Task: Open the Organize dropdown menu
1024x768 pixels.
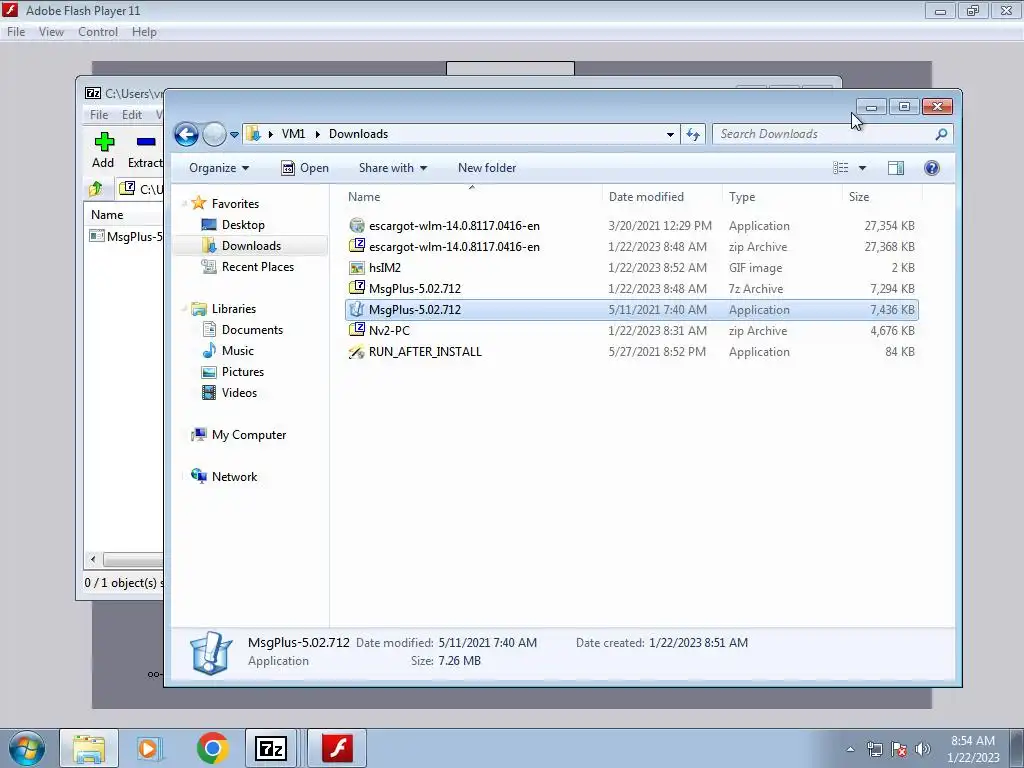Action: pos(219,168)
